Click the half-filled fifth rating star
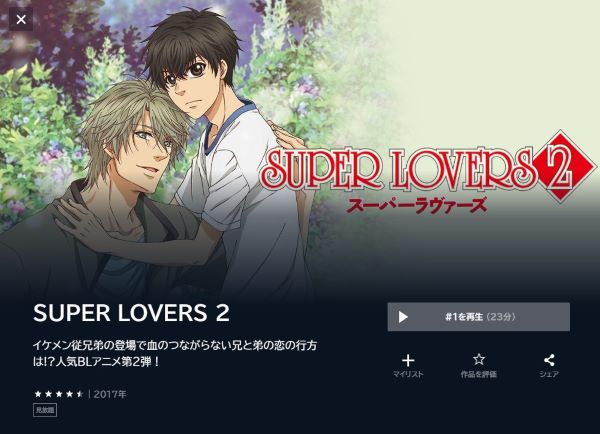Viewport: 600px width, 434px height. tap(80, 394)
